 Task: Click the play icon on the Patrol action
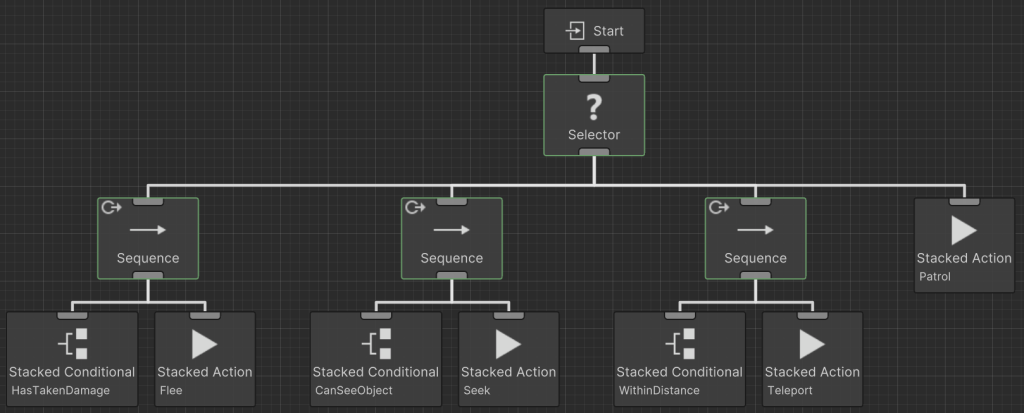click(x=964, y=230)
